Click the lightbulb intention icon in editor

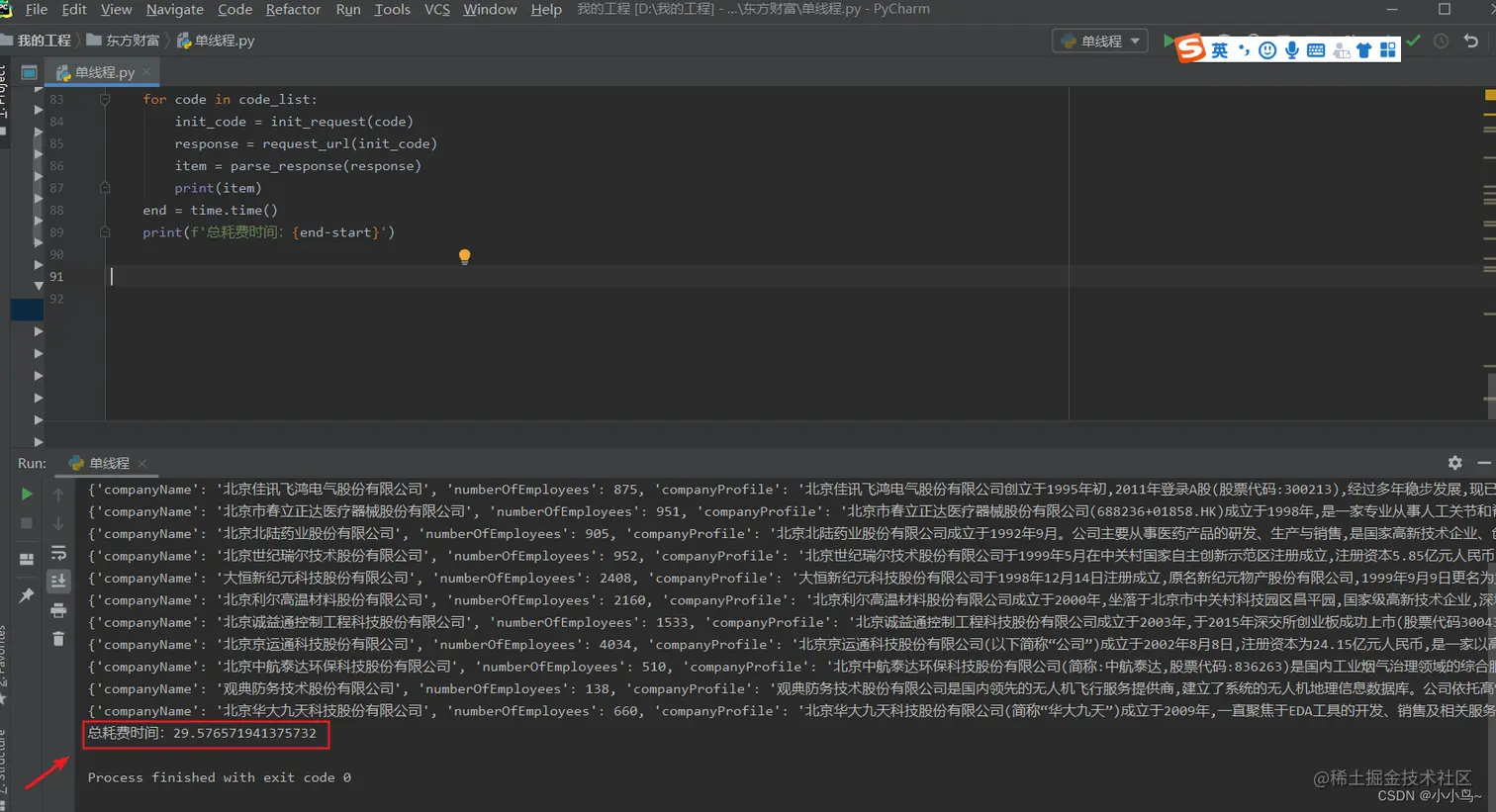464,256
